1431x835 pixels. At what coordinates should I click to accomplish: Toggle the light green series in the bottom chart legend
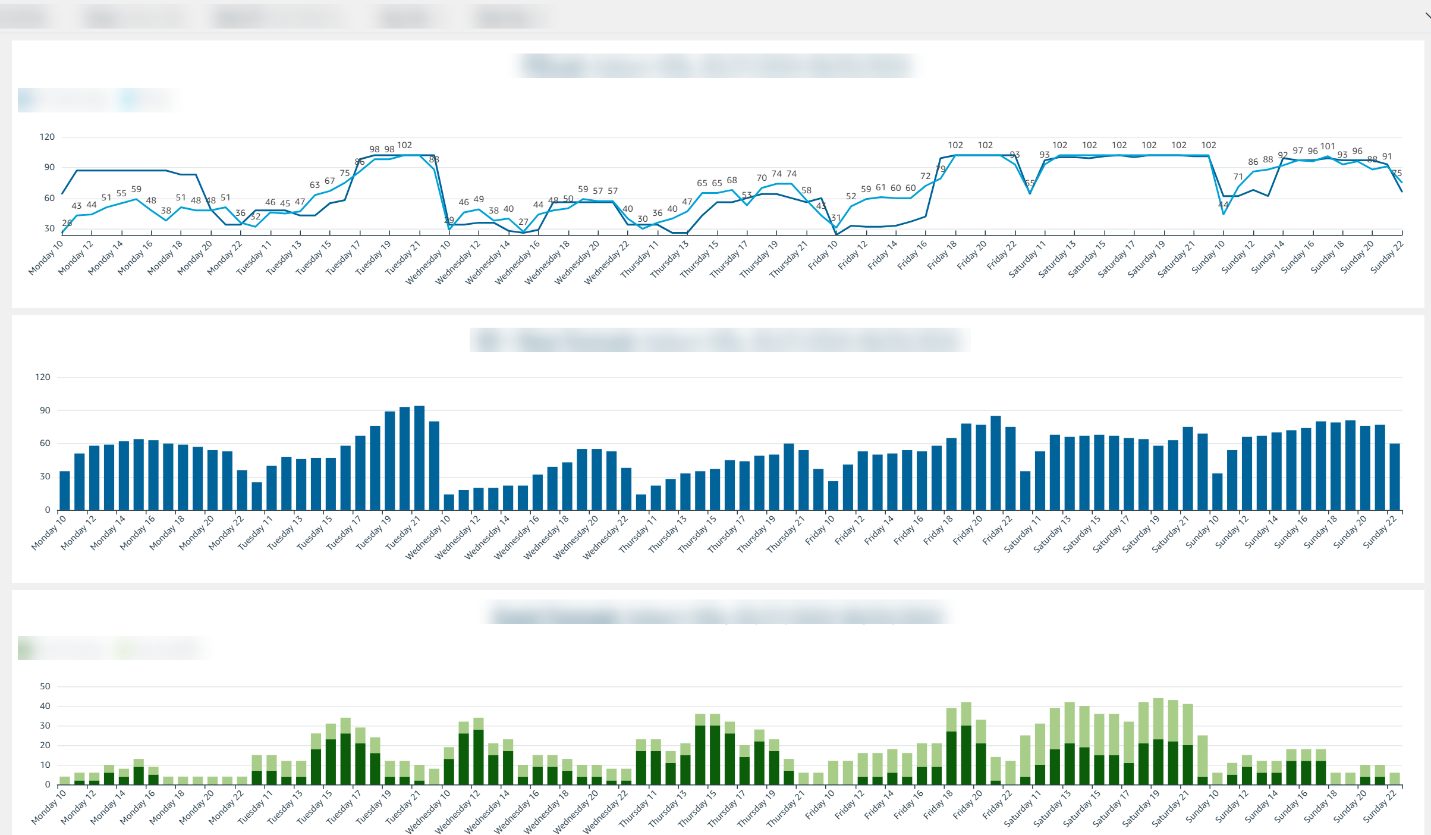tap(160, 646)
